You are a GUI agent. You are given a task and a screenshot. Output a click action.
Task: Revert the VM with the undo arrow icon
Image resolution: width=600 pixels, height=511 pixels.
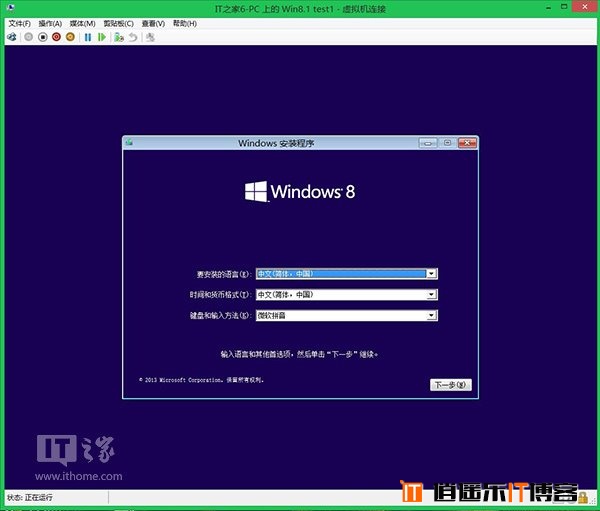(x=133, y=37)
